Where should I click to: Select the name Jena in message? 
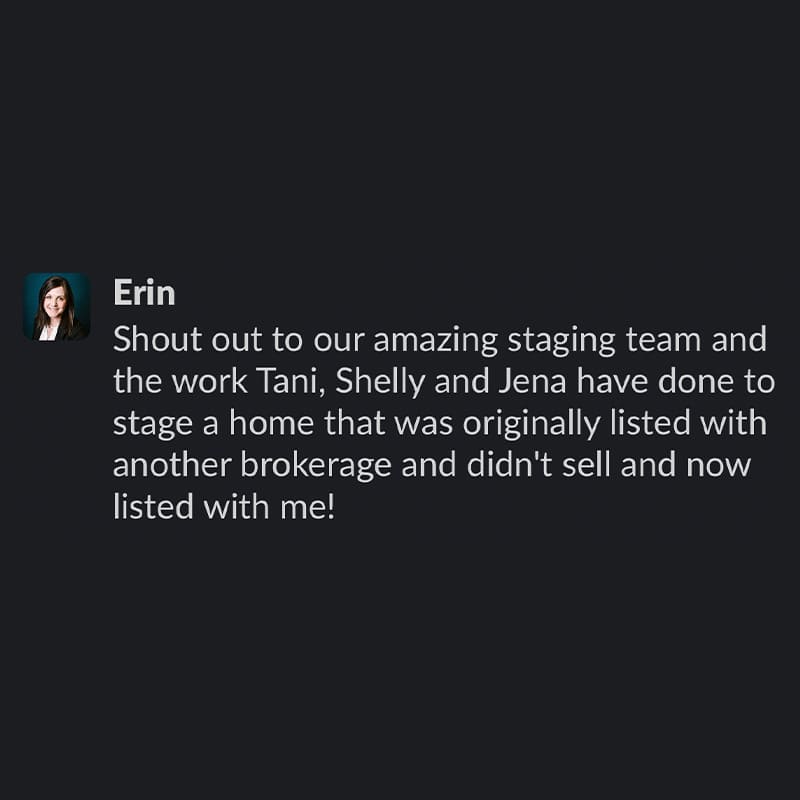[533, 381]
